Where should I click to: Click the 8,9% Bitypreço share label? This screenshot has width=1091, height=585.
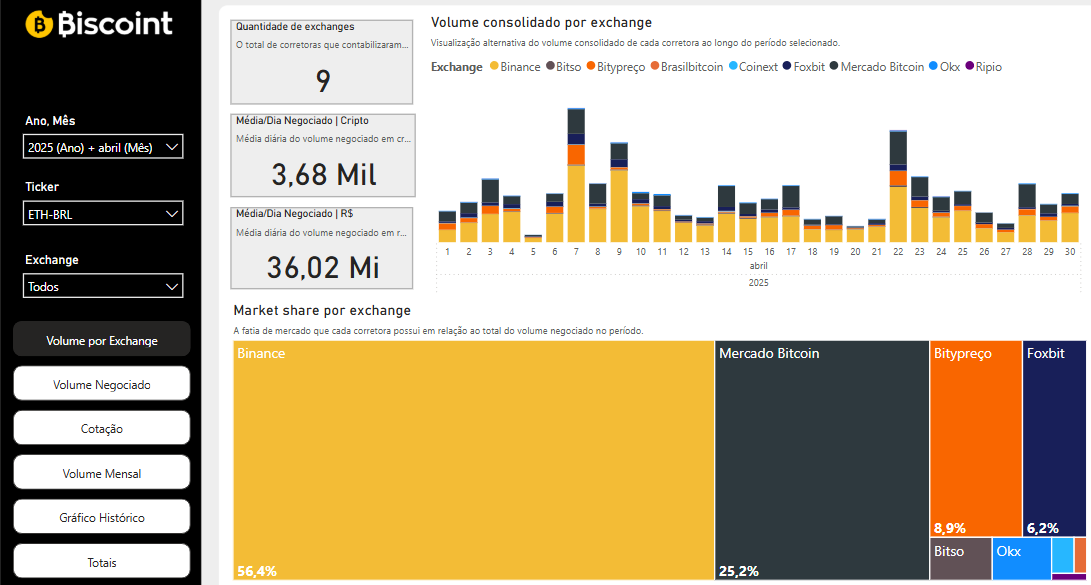coord(950,528)
